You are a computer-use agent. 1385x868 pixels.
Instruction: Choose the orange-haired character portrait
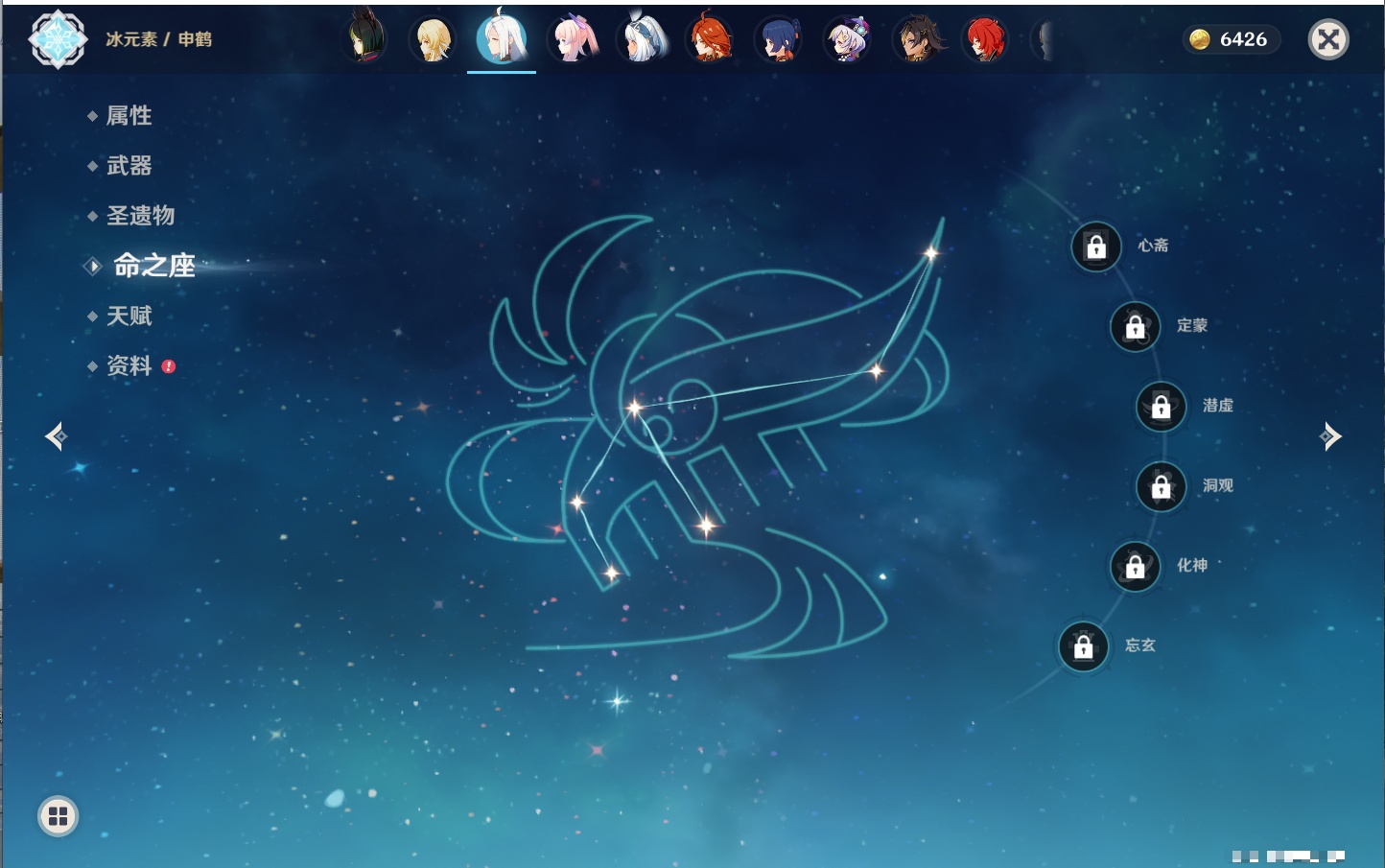coord(710,40)
